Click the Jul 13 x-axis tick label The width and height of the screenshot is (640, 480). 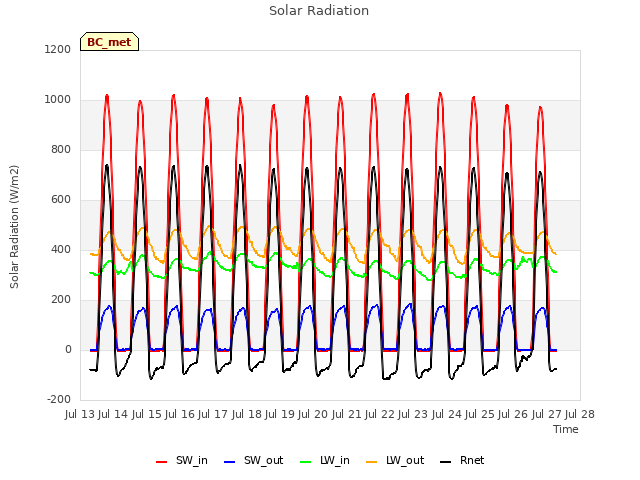pos(80,414)
